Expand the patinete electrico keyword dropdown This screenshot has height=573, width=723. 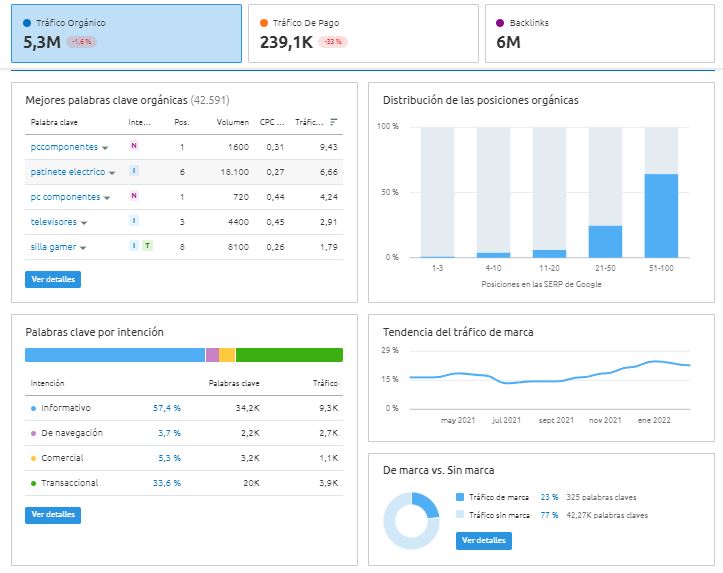tap(112, 173)
